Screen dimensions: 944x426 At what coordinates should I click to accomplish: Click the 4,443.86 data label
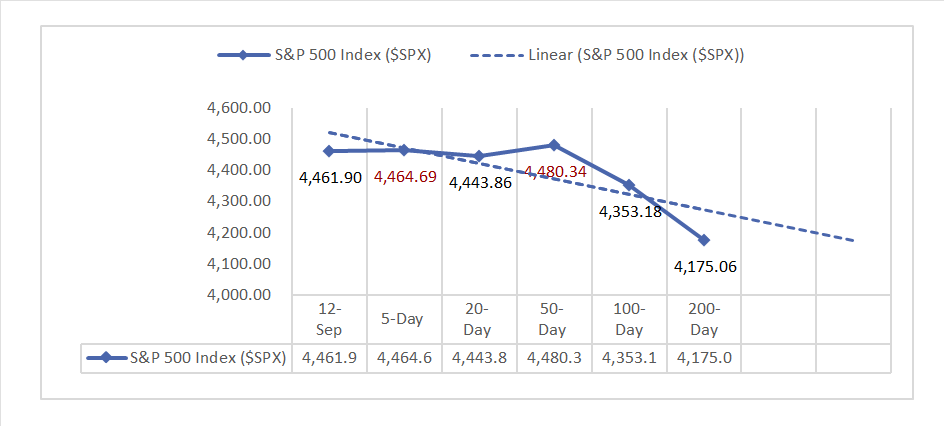coord(480,183)
